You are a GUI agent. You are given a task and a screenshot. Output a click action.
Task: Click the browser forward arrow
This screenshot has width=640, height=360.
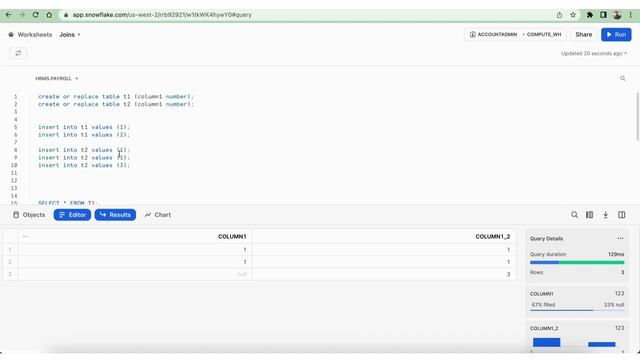[x=22, y=15]
